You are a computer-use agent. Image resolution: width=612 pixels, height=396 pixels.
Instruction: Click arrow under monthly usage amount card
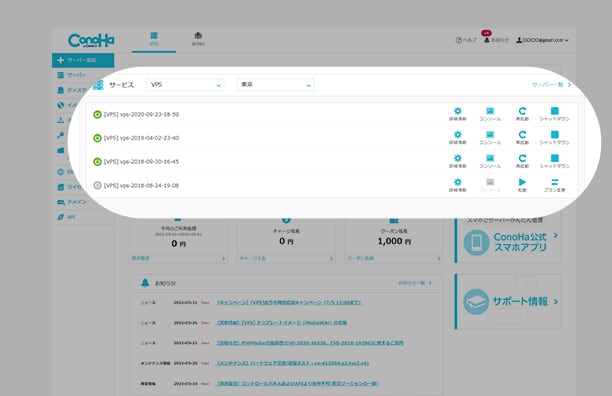[224, 258]
